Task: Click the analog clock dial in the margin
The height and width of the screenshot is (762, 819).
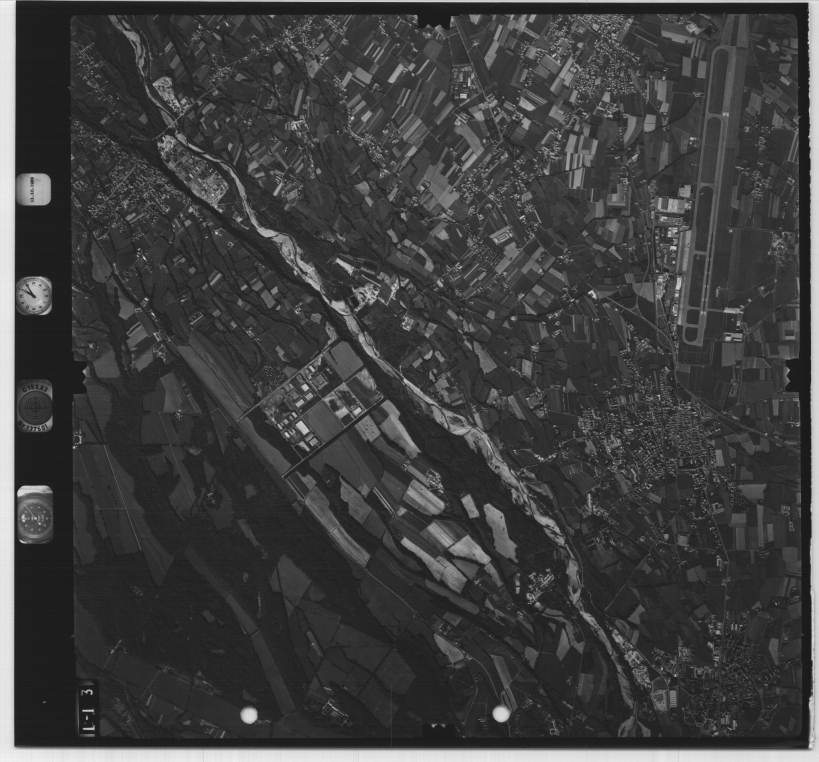Action: 33,295
